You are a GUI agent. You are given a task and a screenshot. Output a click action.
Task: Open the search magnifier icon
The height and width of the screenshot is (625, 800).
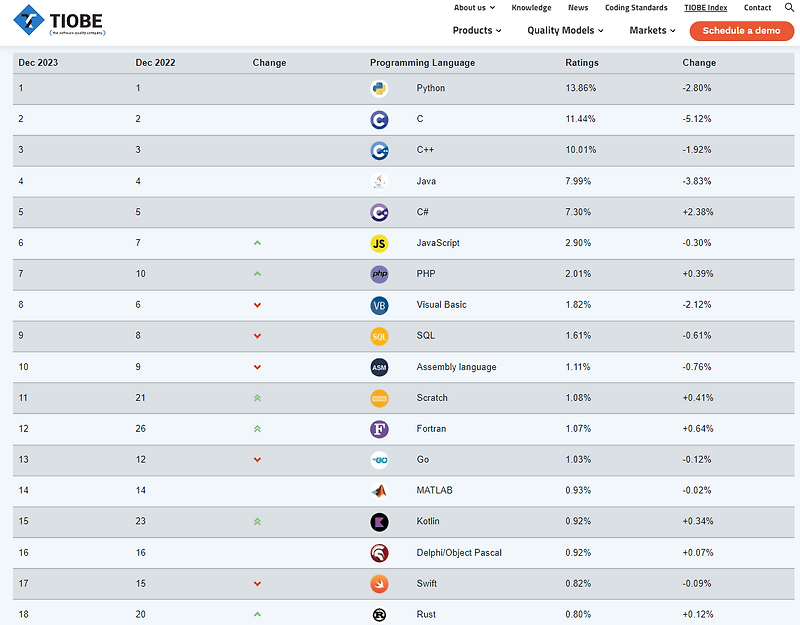click(x=789, y=7)
